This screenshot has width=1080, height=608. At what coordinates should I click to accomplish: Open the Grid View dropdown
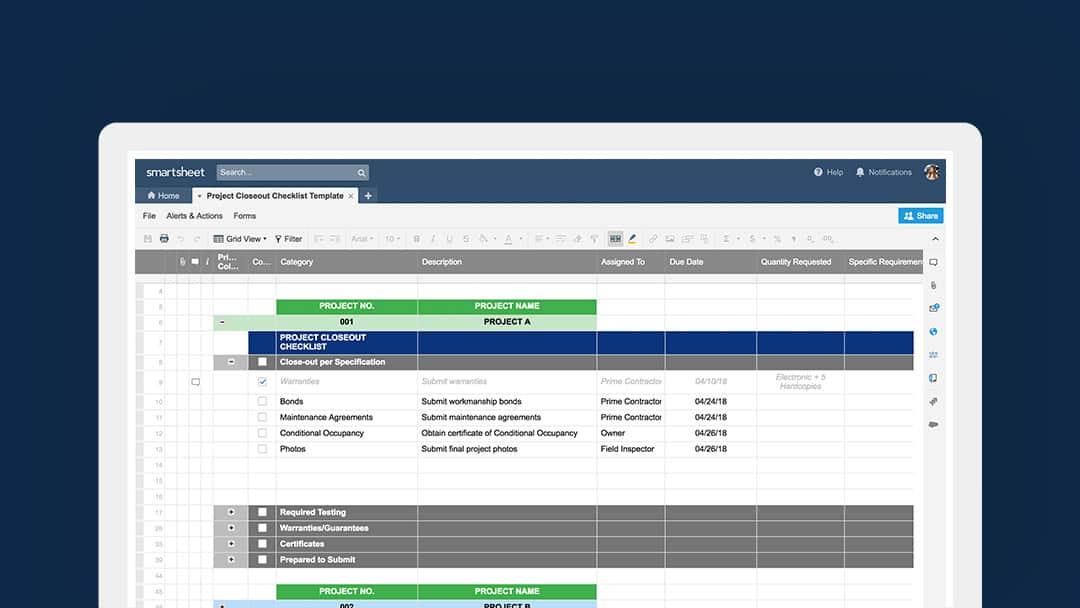(x=240, y=238)
